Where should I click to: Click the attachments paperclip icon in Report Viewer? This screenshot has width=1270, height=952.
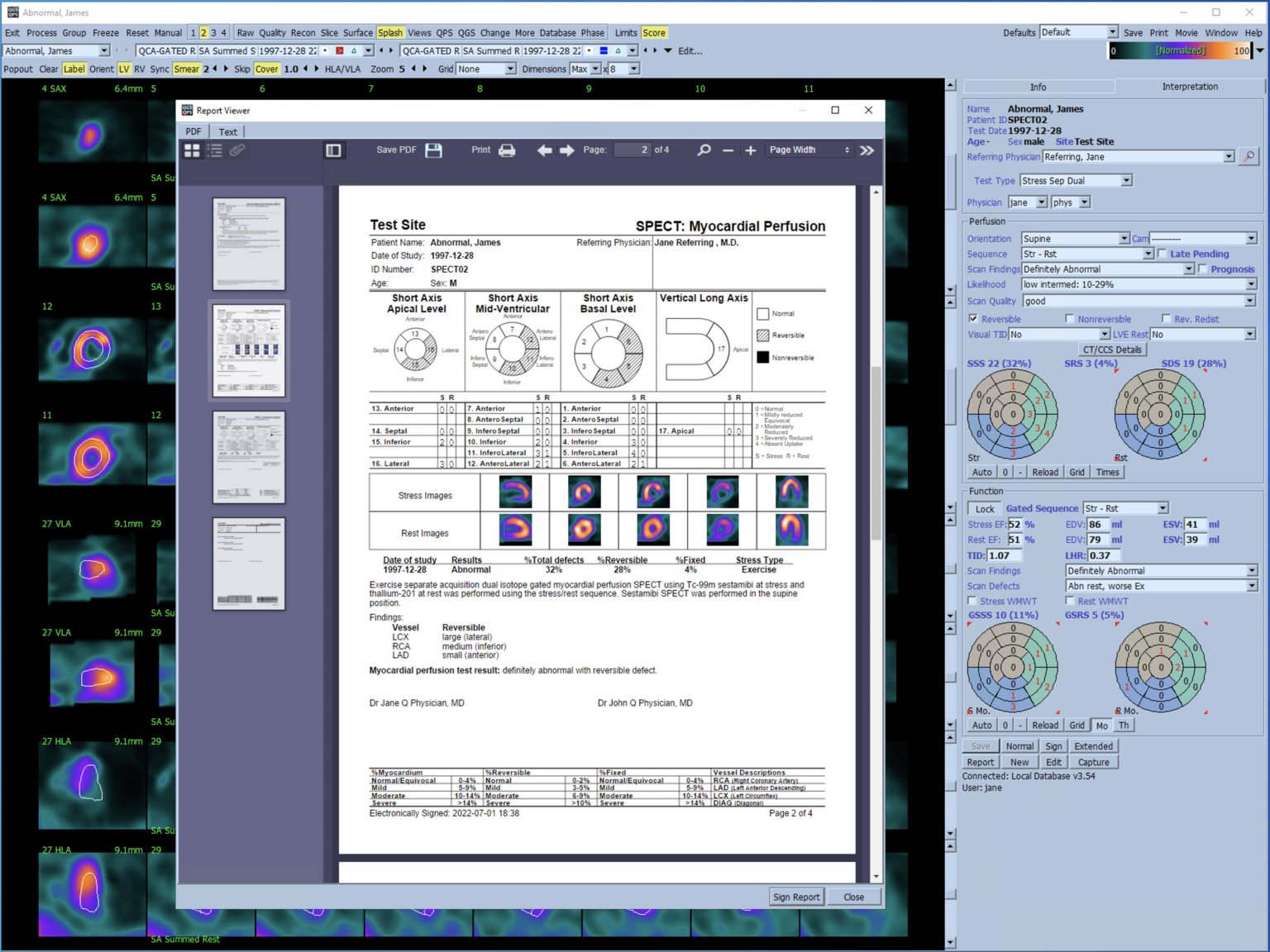pos(238,150)
